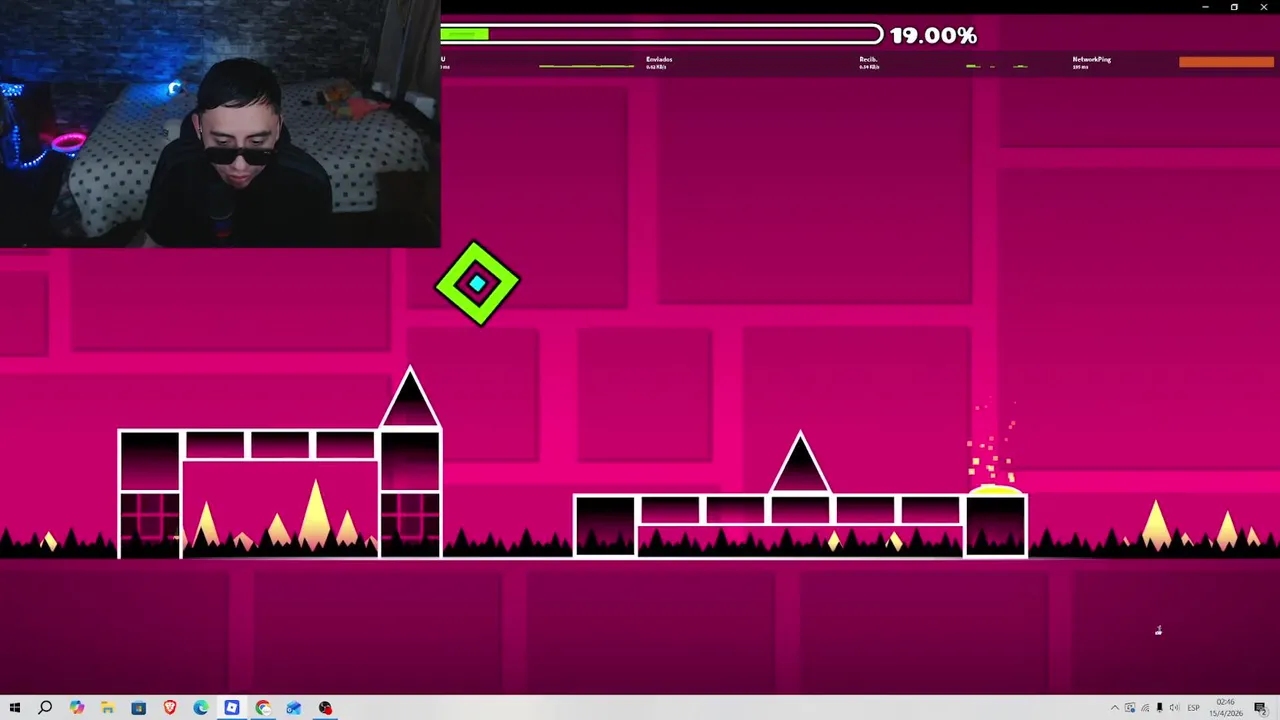Switch to the Roblox taskbar app

(232, 708)
